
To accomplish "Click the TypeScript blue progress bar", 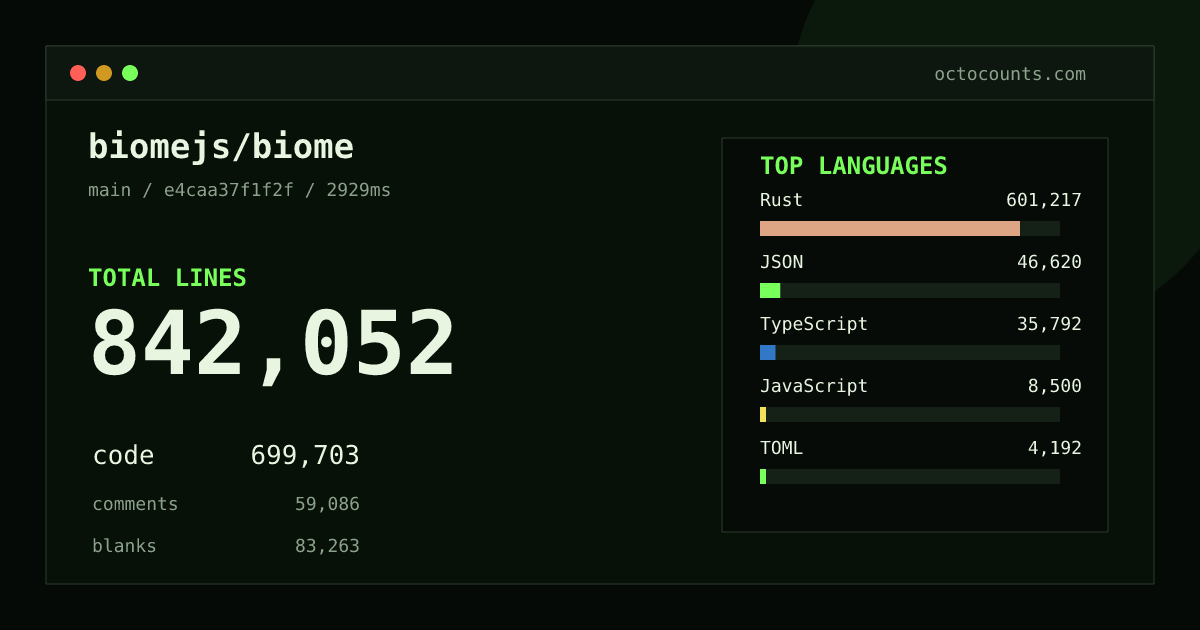I will pos(768,352).
